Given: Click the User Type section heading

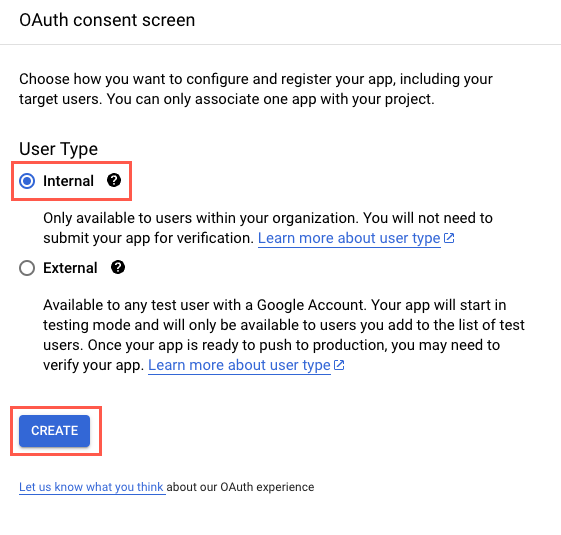Looking at the screenshot, I should (58, 149).
